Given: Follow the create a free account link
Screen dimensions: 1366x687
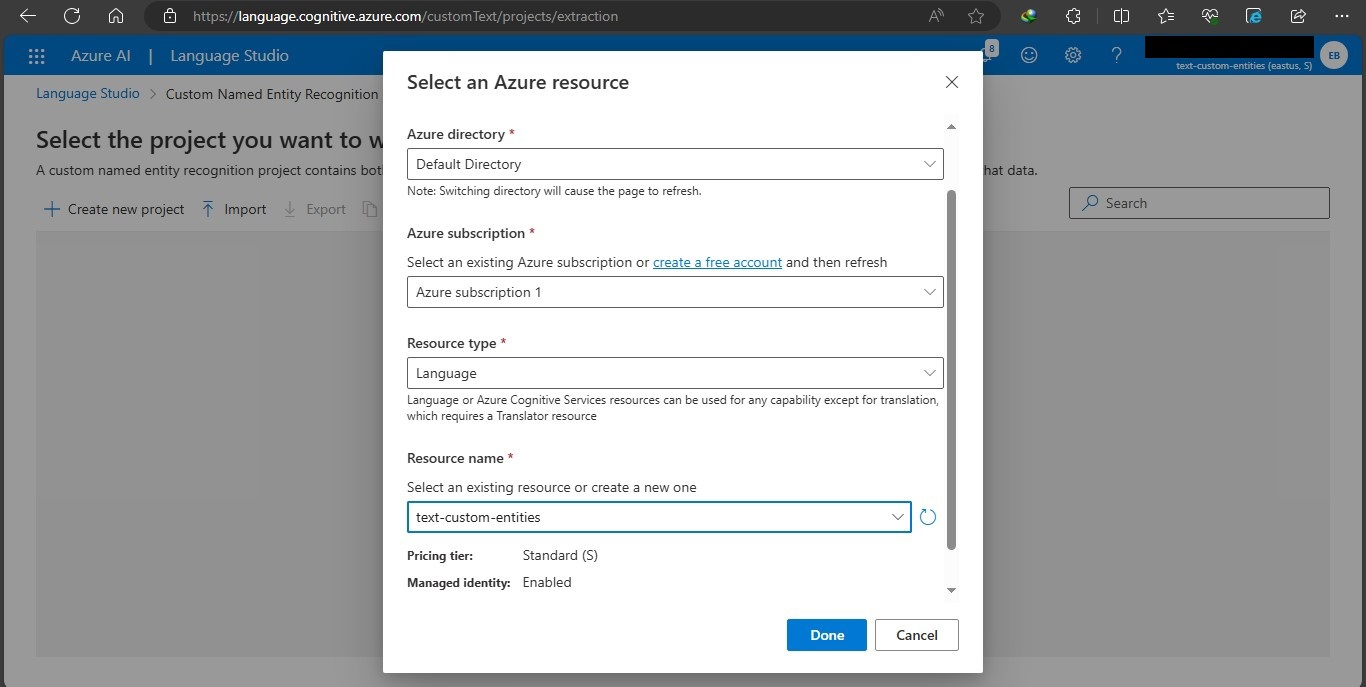Looking at the screenshot, I should (717, 262).
